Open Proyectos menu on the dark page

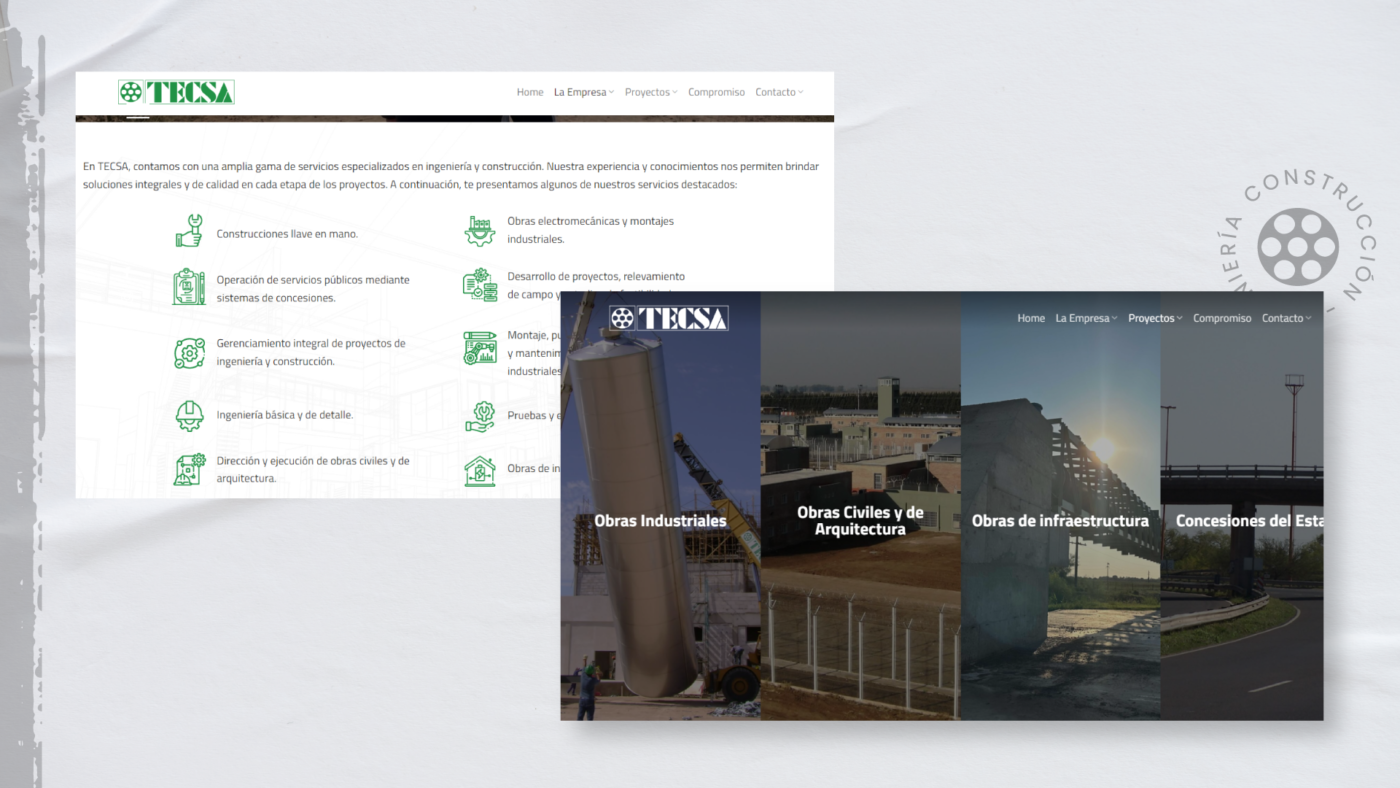1154,318
